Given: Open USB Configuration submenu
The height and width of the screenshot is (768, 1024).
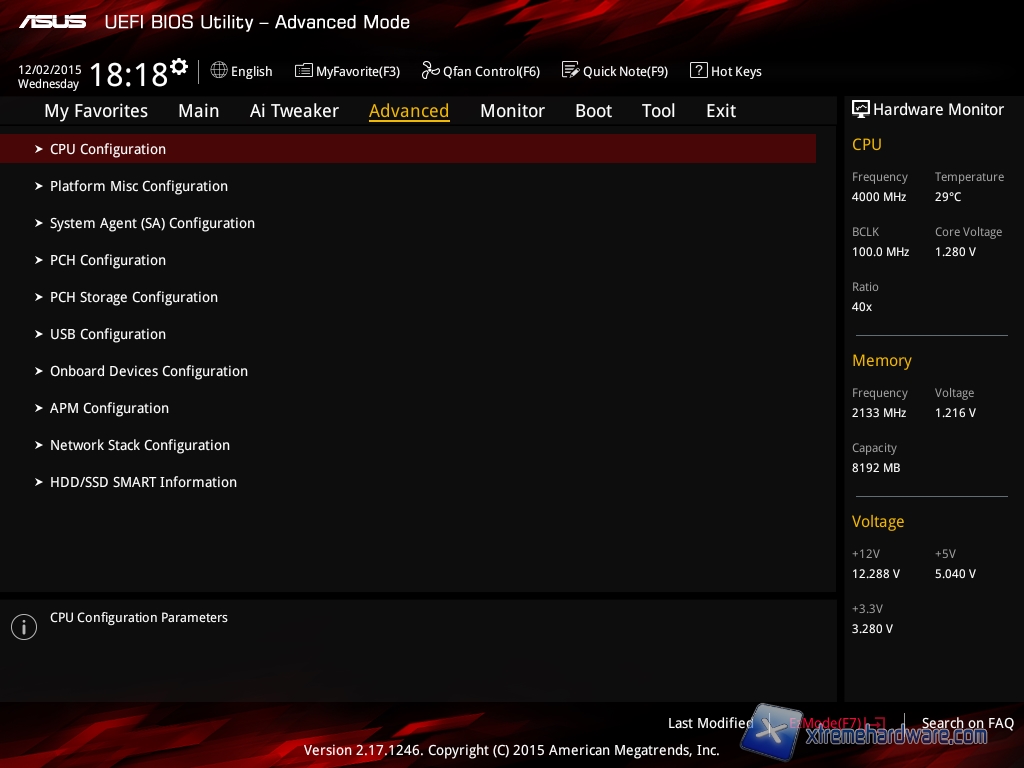Looking at the screenshot, I should click(x=108, y=334).
